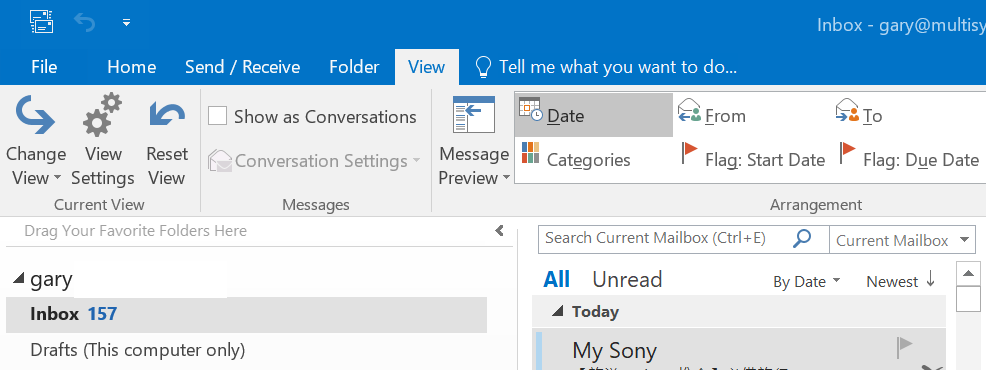Arrange messages by Date

tap(594, 115)
